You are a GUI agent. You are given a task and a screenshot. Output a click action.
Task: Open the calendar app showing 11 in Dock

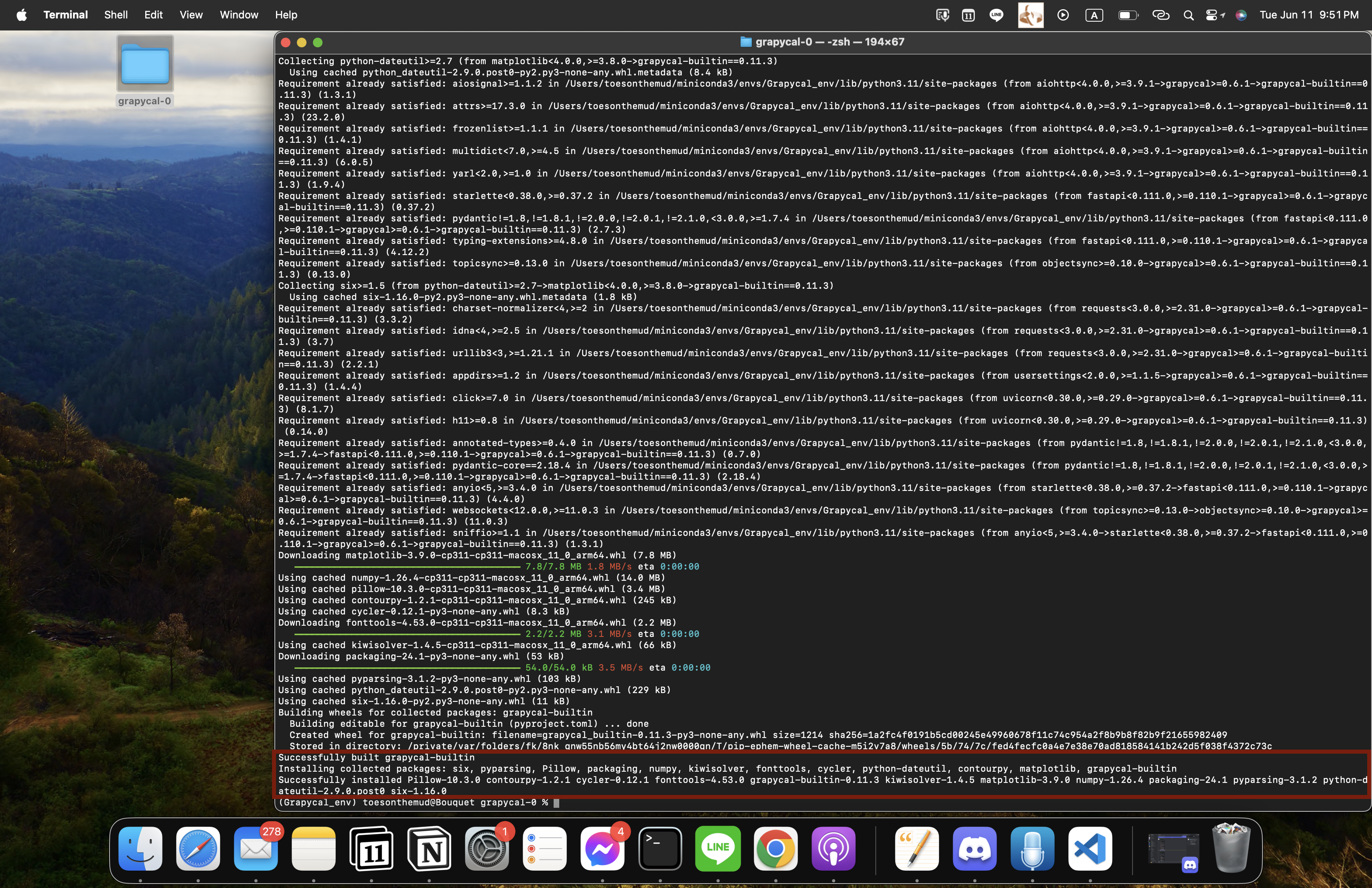(x=371, y=848)
